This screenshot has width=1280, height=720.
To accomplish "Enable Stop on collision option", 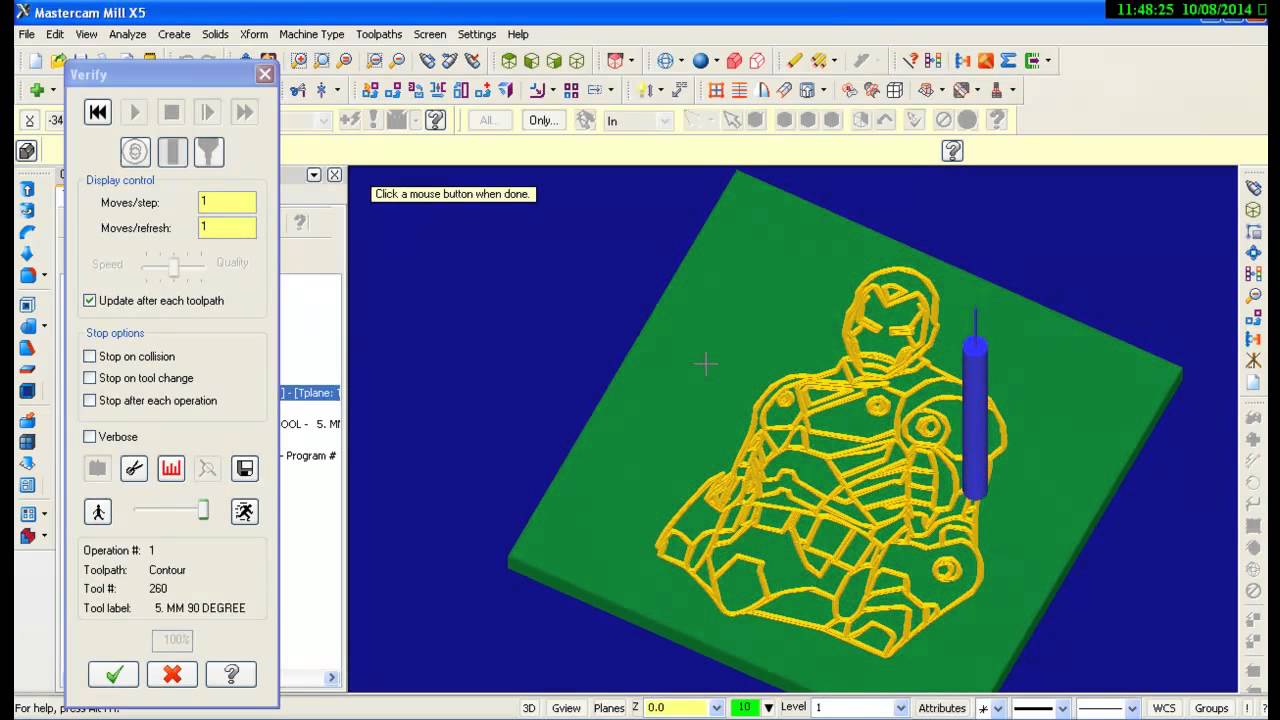I will pyautogui.click(x=90, y=356).
